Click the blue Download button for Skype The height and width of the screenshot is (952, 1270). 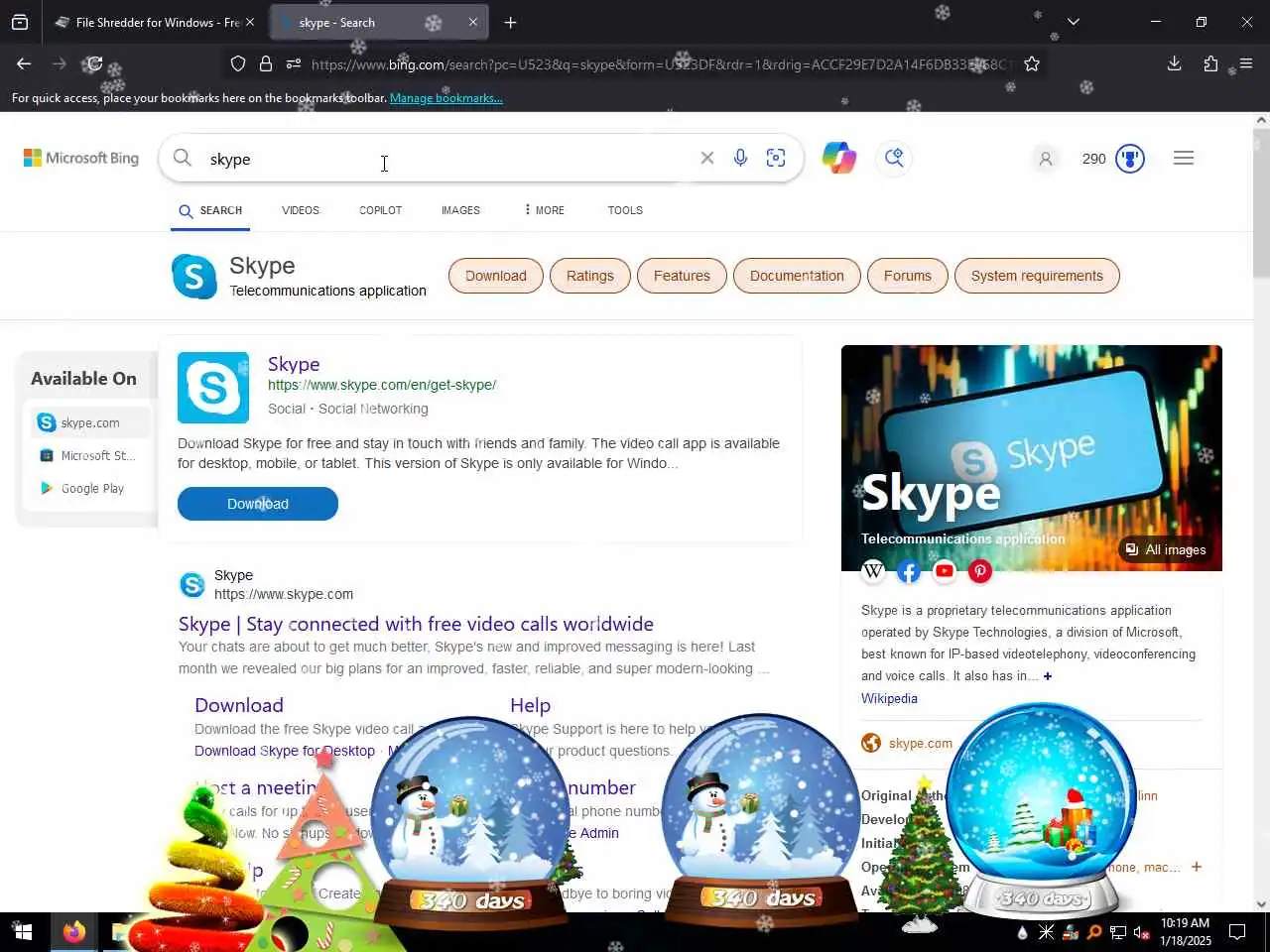pos(258,504)
